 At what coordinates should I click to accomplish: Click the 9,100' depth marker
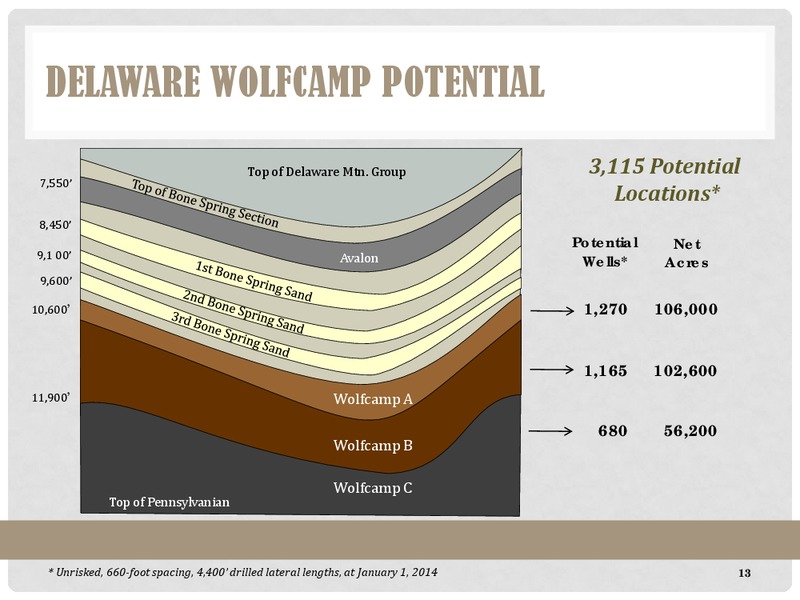[54, 255]
